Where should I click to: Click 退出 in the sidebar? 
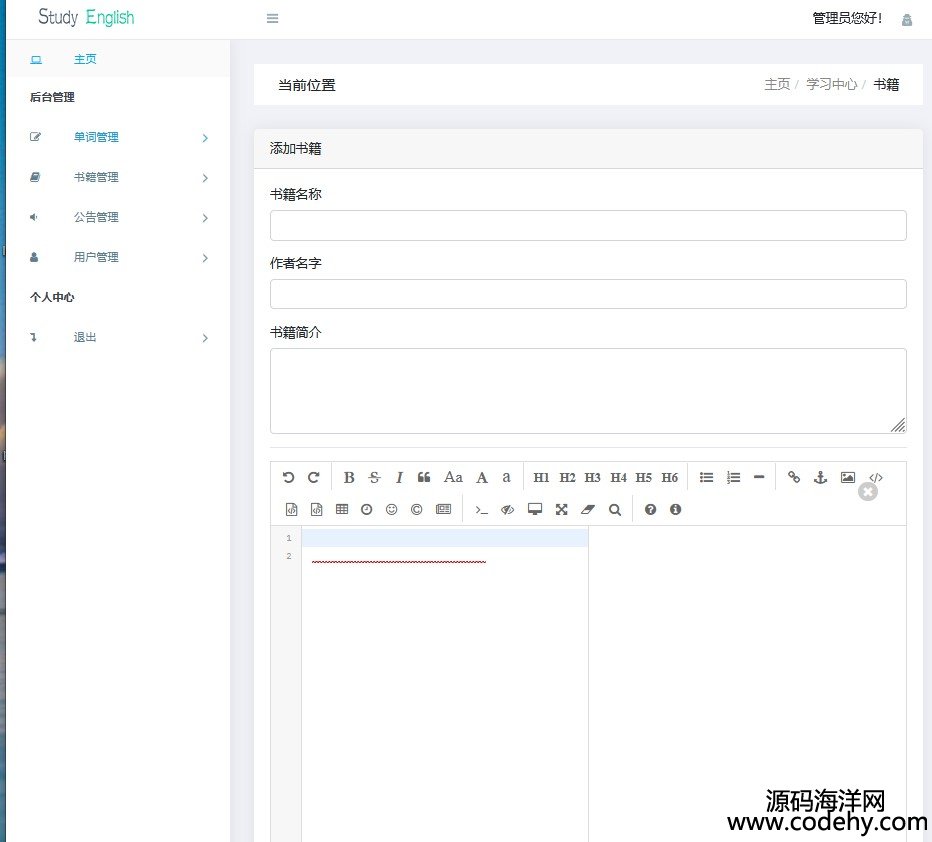click(x=85, y=338)
